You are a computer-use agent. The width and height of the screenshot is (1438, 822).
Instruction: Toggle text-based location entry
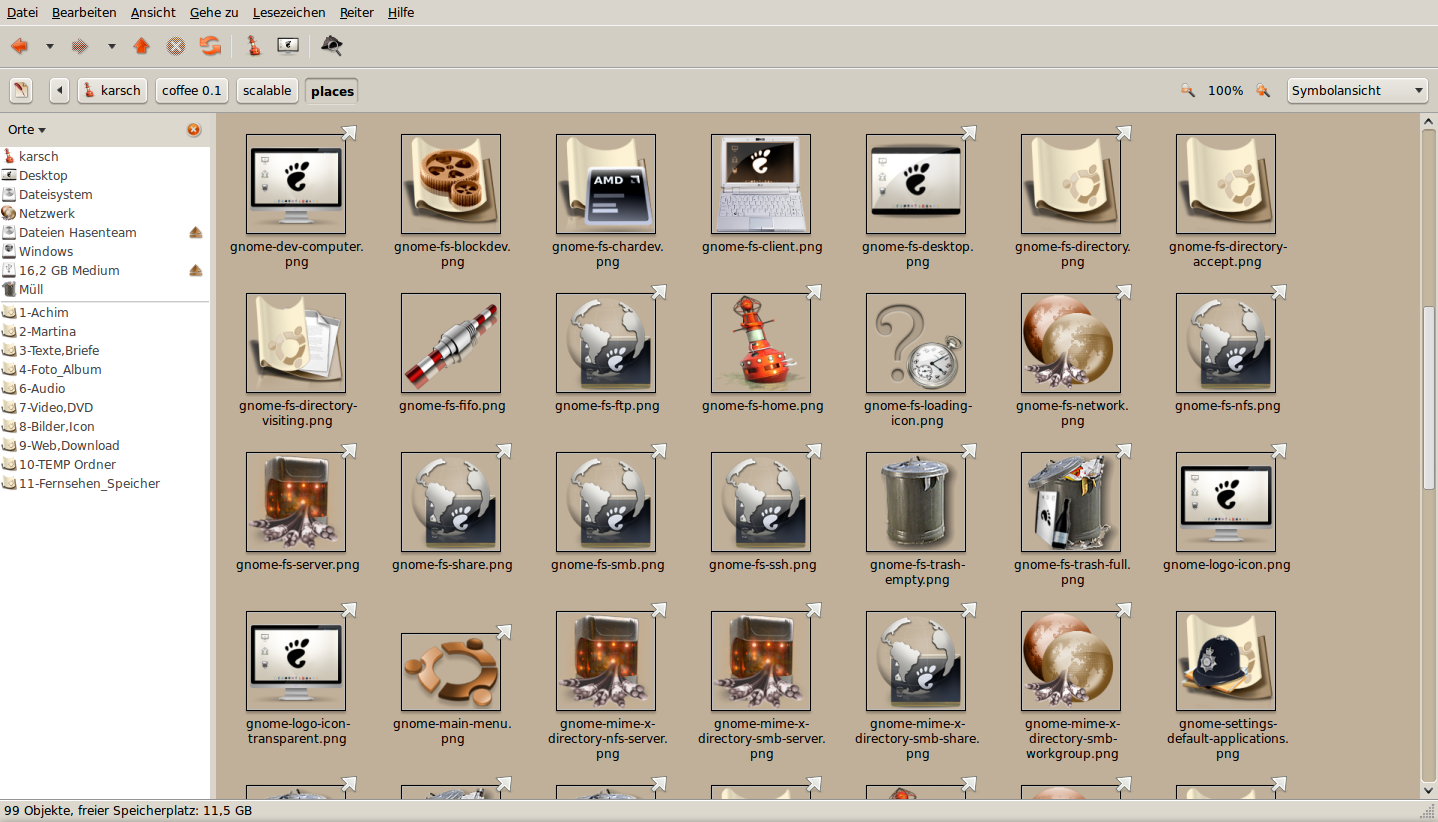pyautogui.click(x=21, y=90)
